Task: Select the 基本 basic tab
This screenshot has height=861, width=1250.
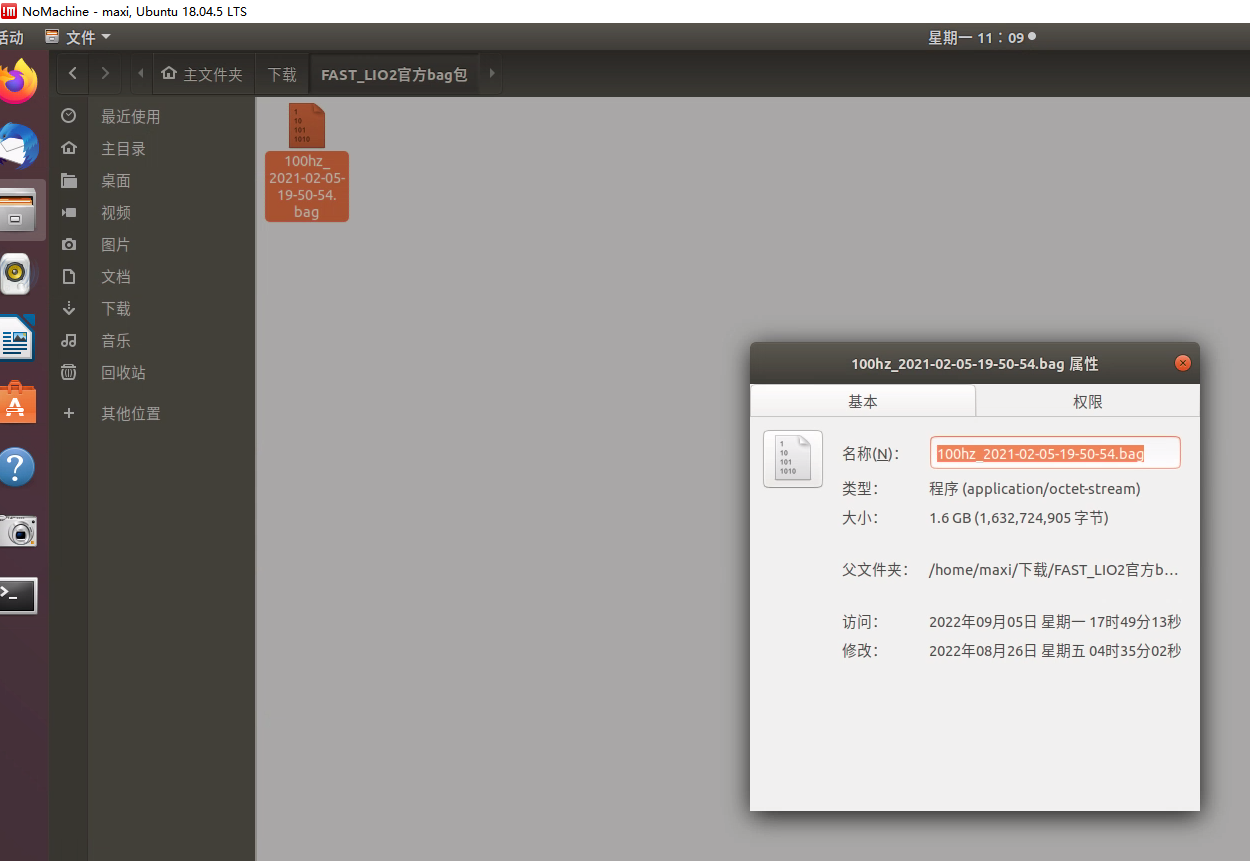Action: [862, 401]
